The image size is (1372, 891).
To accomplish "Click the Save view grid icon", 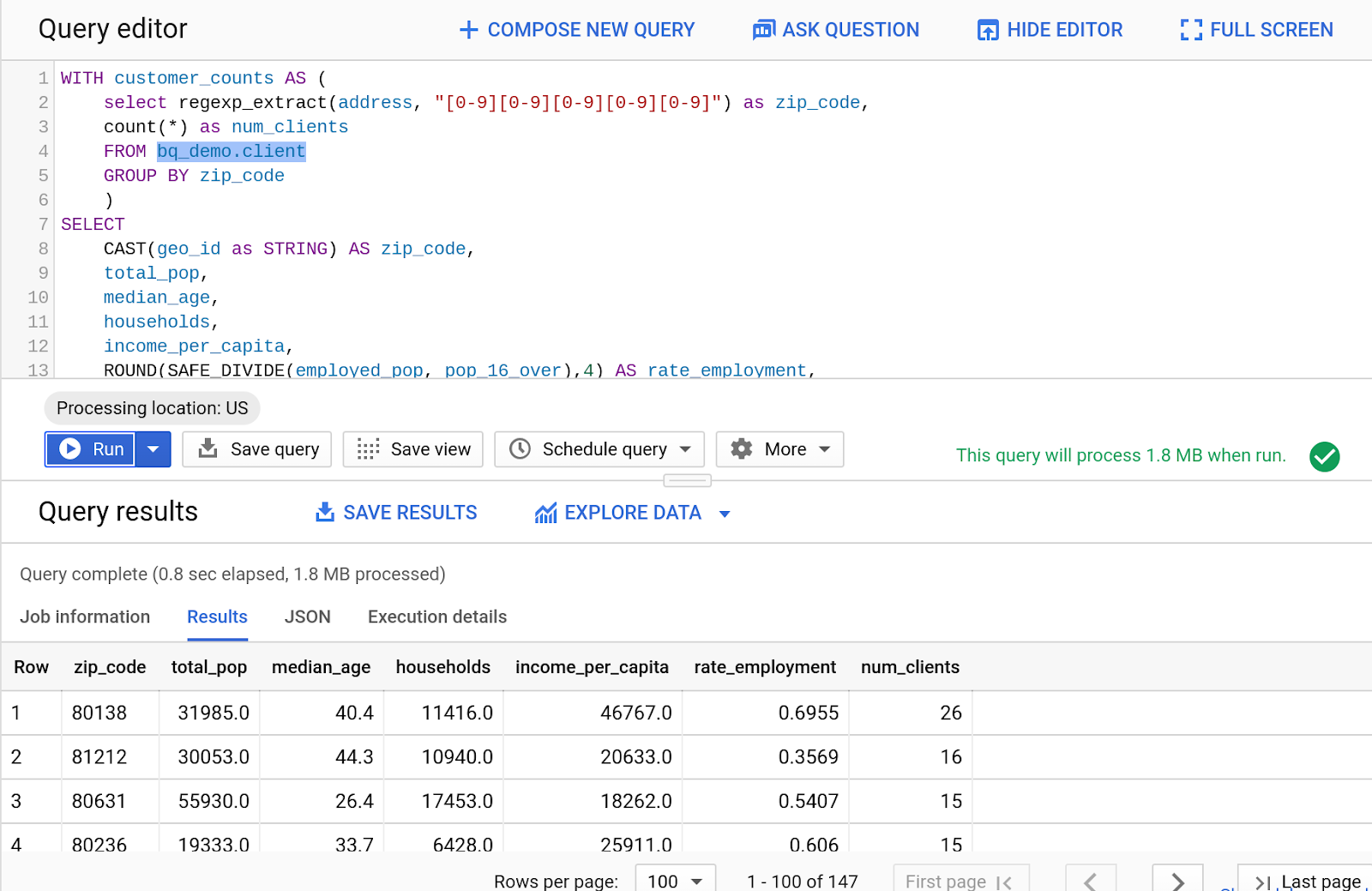I will (368, 449).
